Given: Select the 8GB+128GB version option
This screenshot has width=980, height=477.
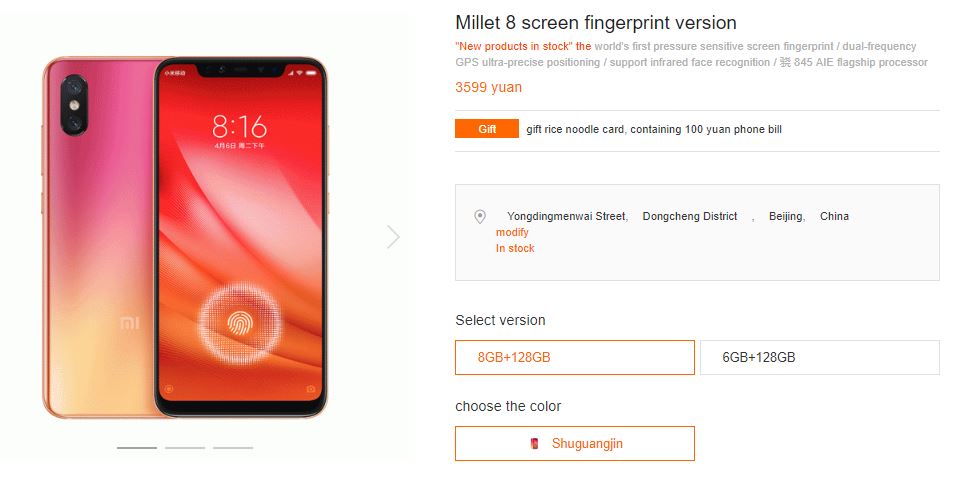Looking at the screenshot, I should click(x=574, y=358).
